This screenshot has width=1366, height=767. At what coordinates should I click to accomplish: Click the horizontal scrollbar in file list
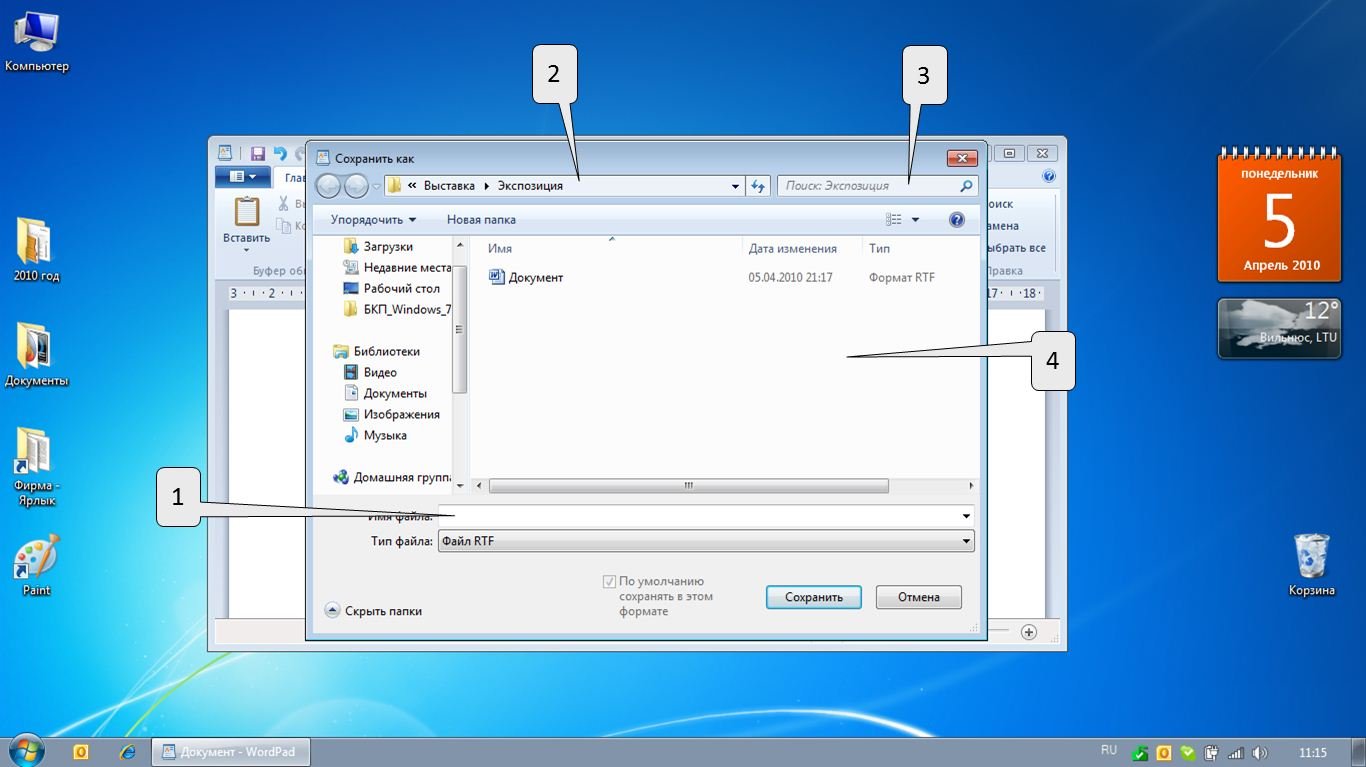click(x=688, y=486)
